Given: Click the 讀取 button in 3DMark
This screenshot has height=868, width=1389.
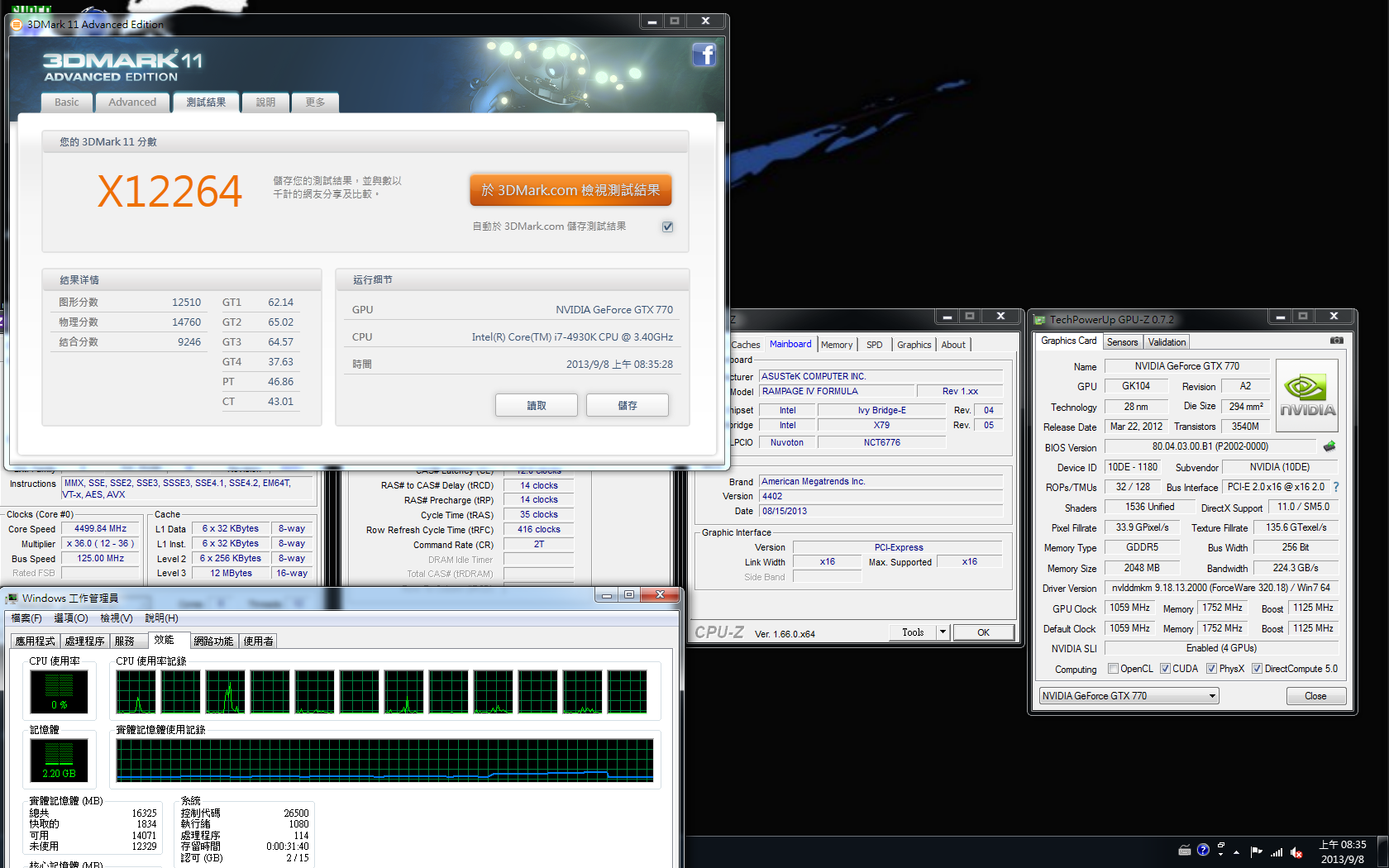Looking at the screenshot, I should pos(537,405).
